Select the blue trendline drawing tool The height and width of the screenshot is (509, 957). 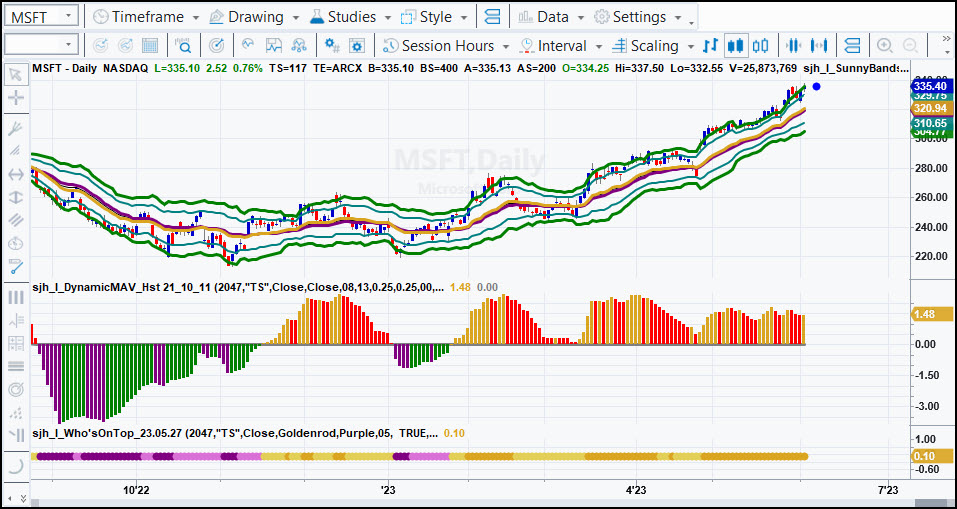pos(15,266)
